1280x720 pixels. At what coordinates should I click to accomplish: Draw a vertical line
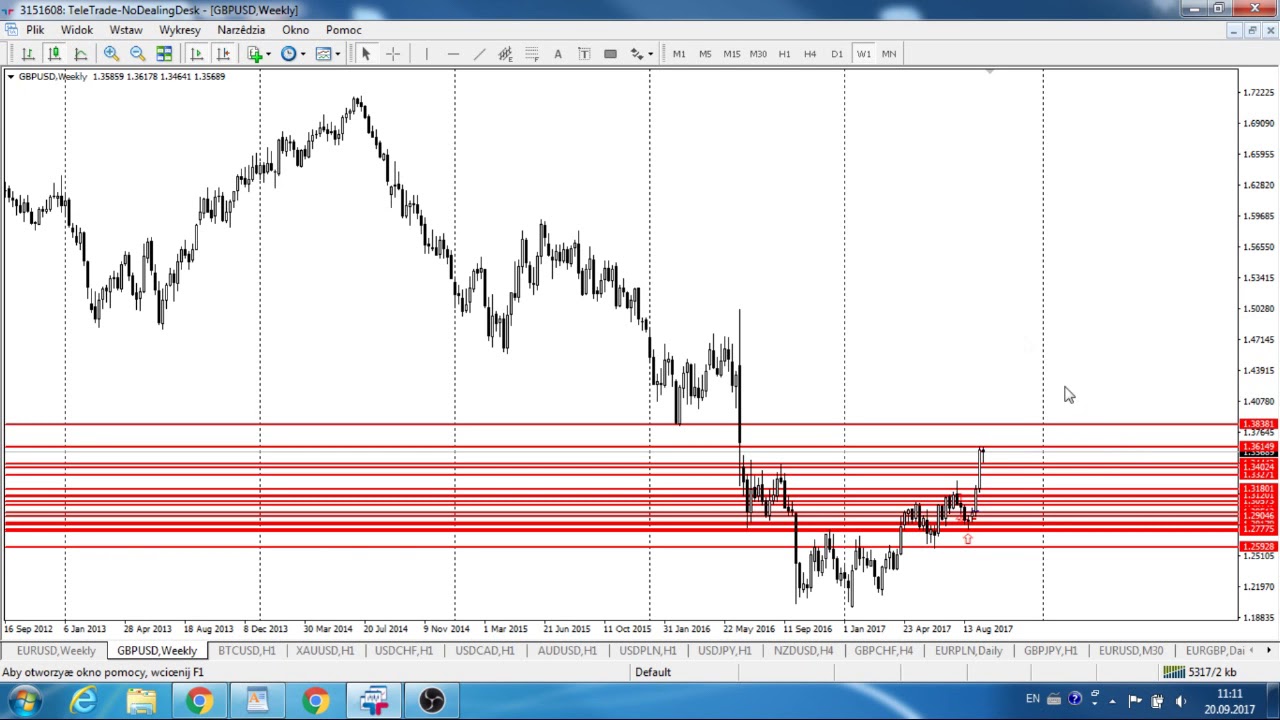pyautogui.click(x=426, y=54)
